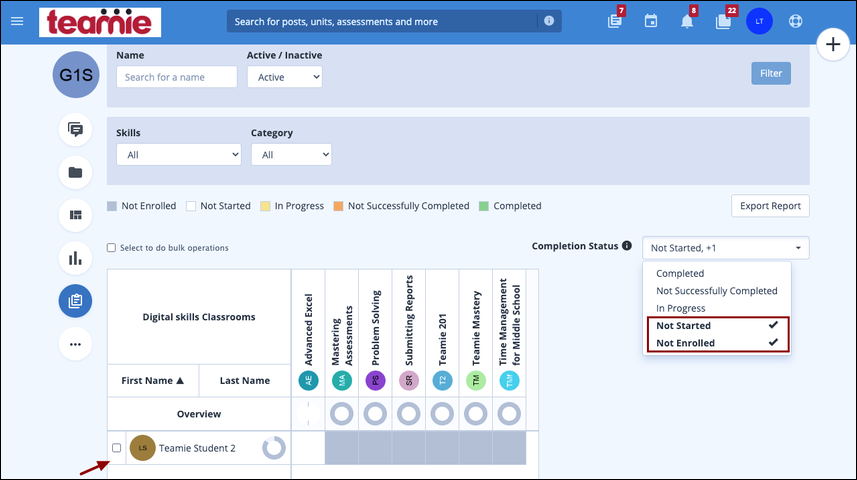Click Export Report button
Screen dimensions: 857x480
[x=770, y=206]
